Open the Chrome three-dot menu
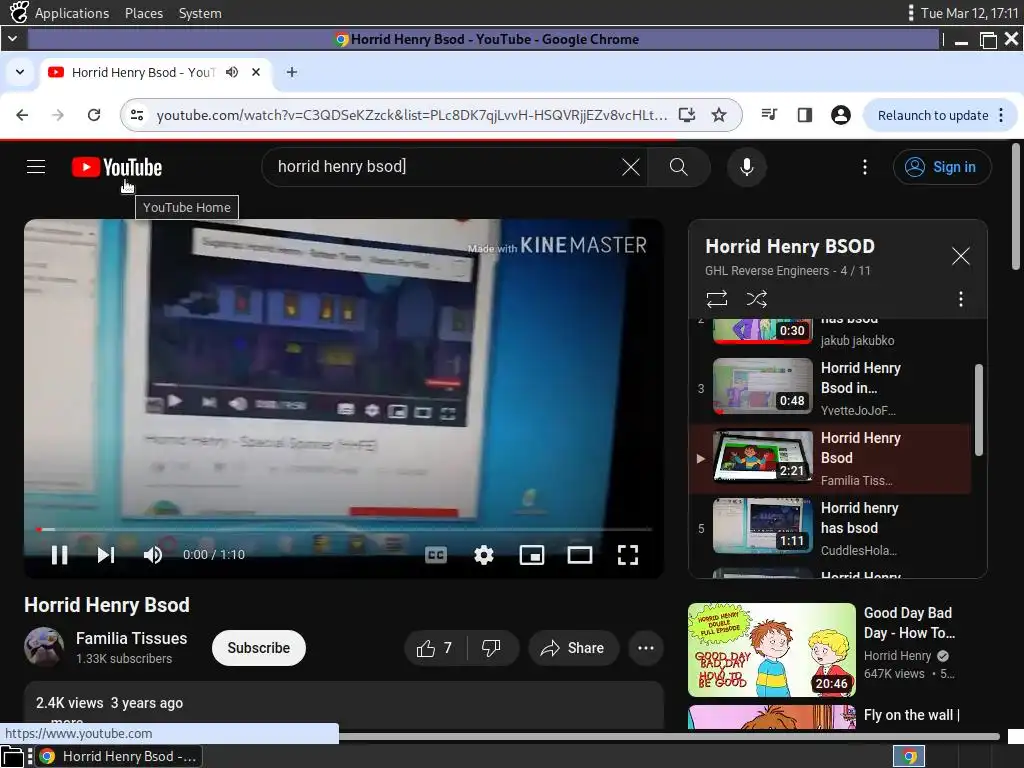The image size is (1024, 768). (1001, 115)
